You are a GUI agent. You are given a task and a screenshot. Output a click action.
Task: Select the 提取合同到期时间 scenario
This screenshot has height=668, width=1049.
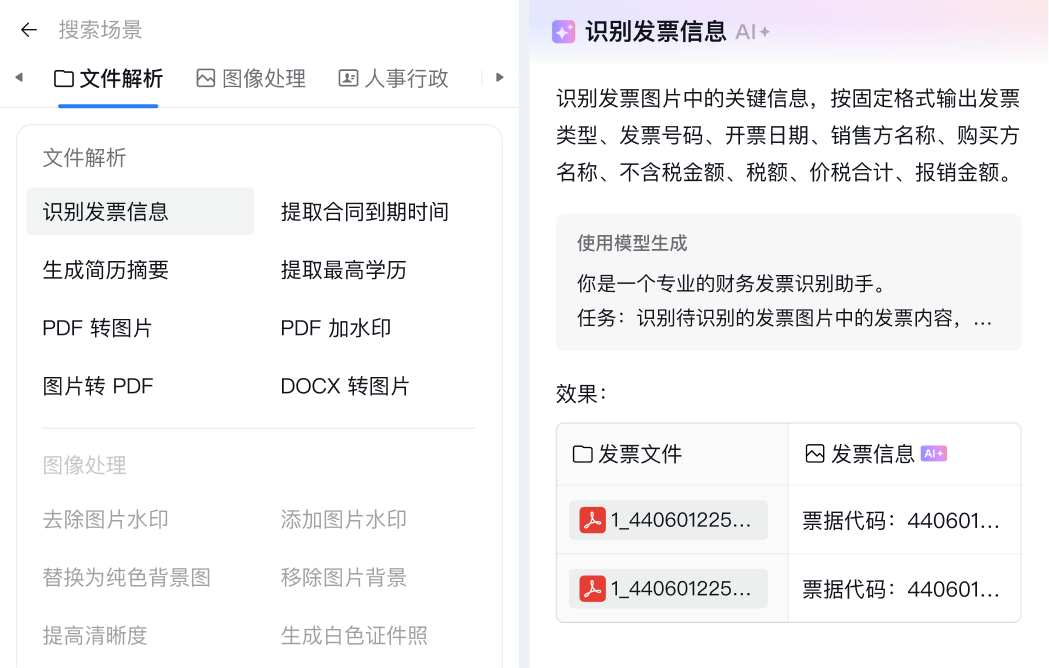[365, 212]
